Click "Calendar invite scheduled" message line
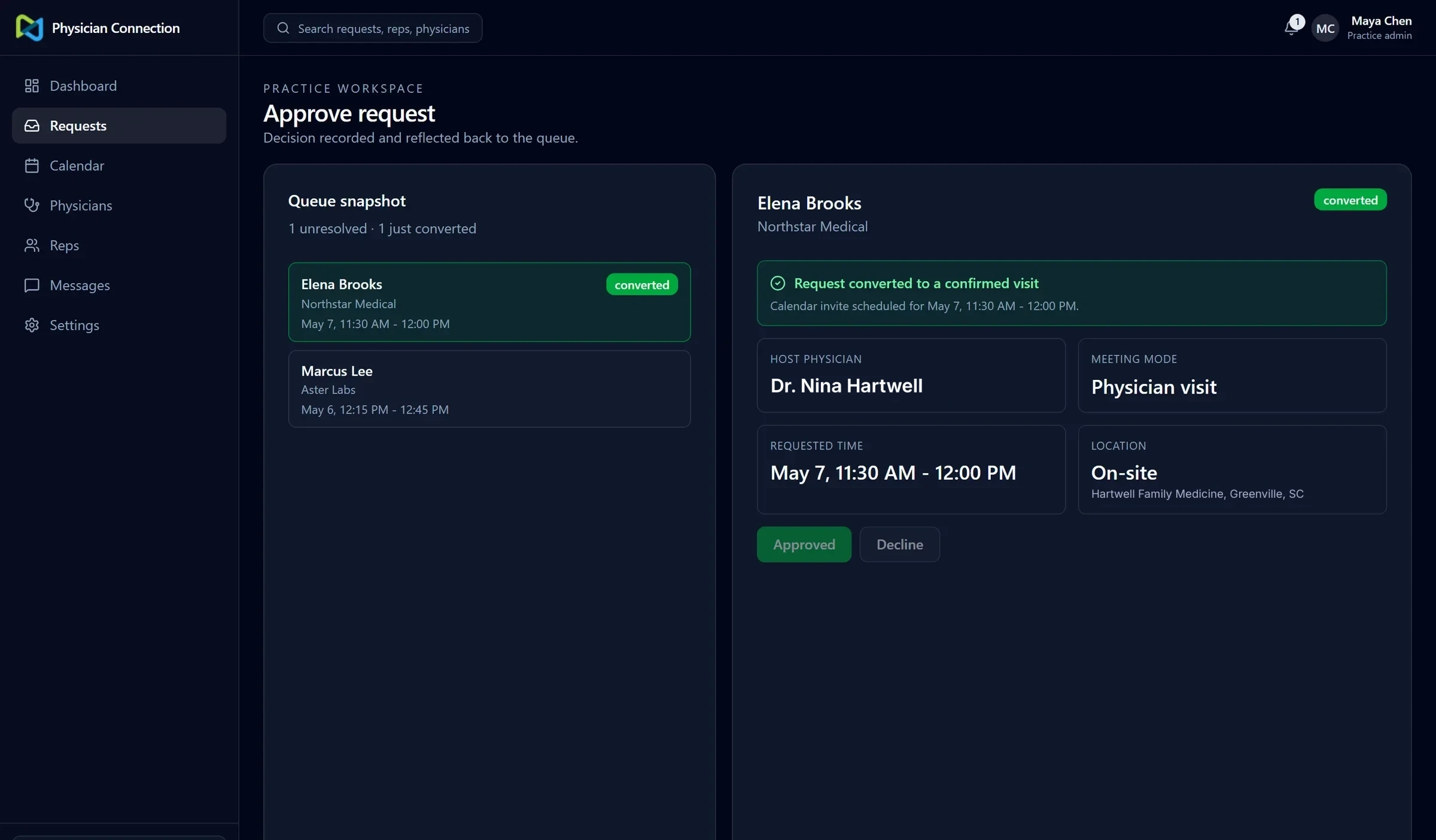 [924, 306]
